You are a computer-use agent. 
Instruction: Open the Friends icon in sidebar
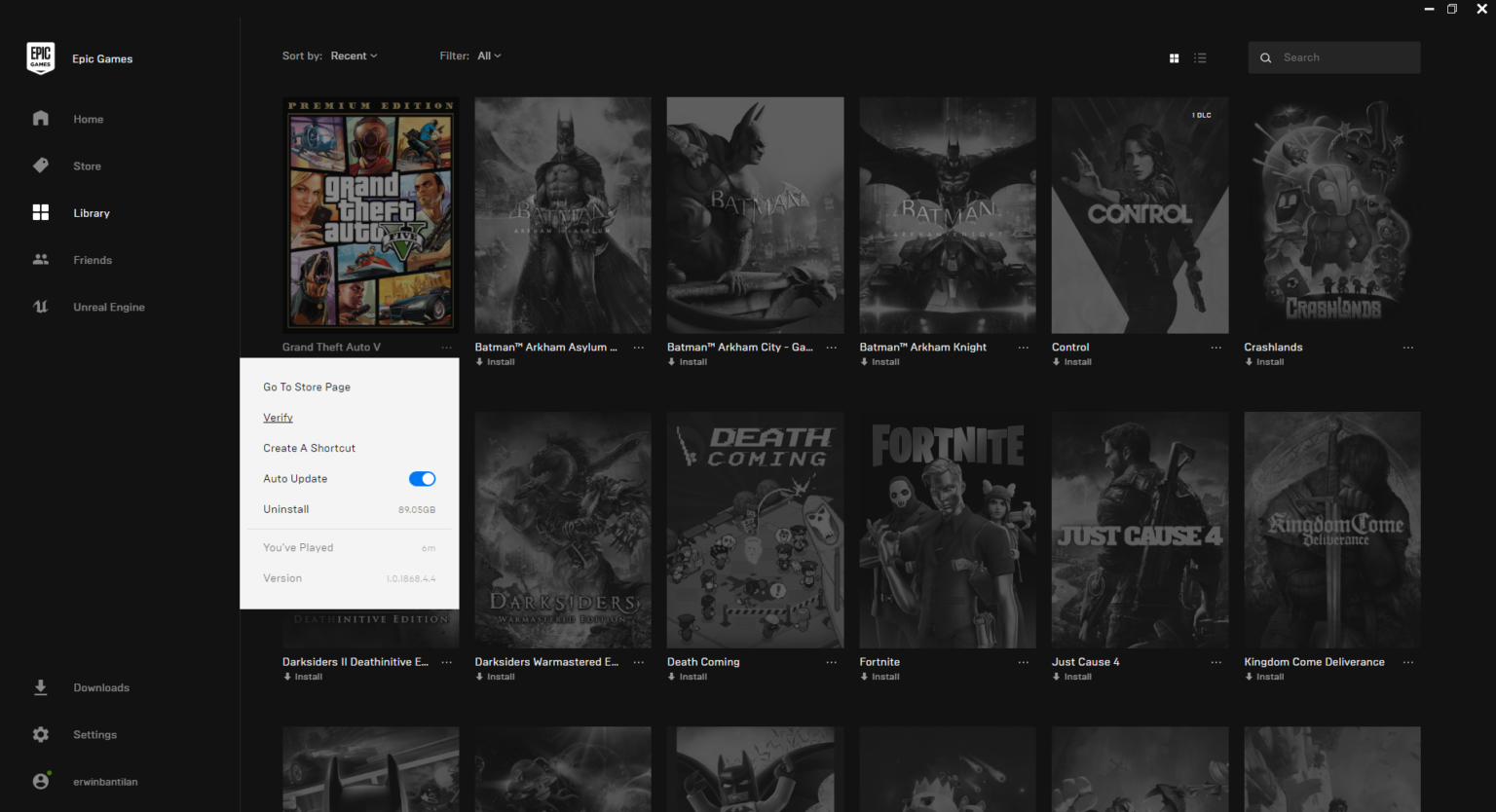[40, 260]
